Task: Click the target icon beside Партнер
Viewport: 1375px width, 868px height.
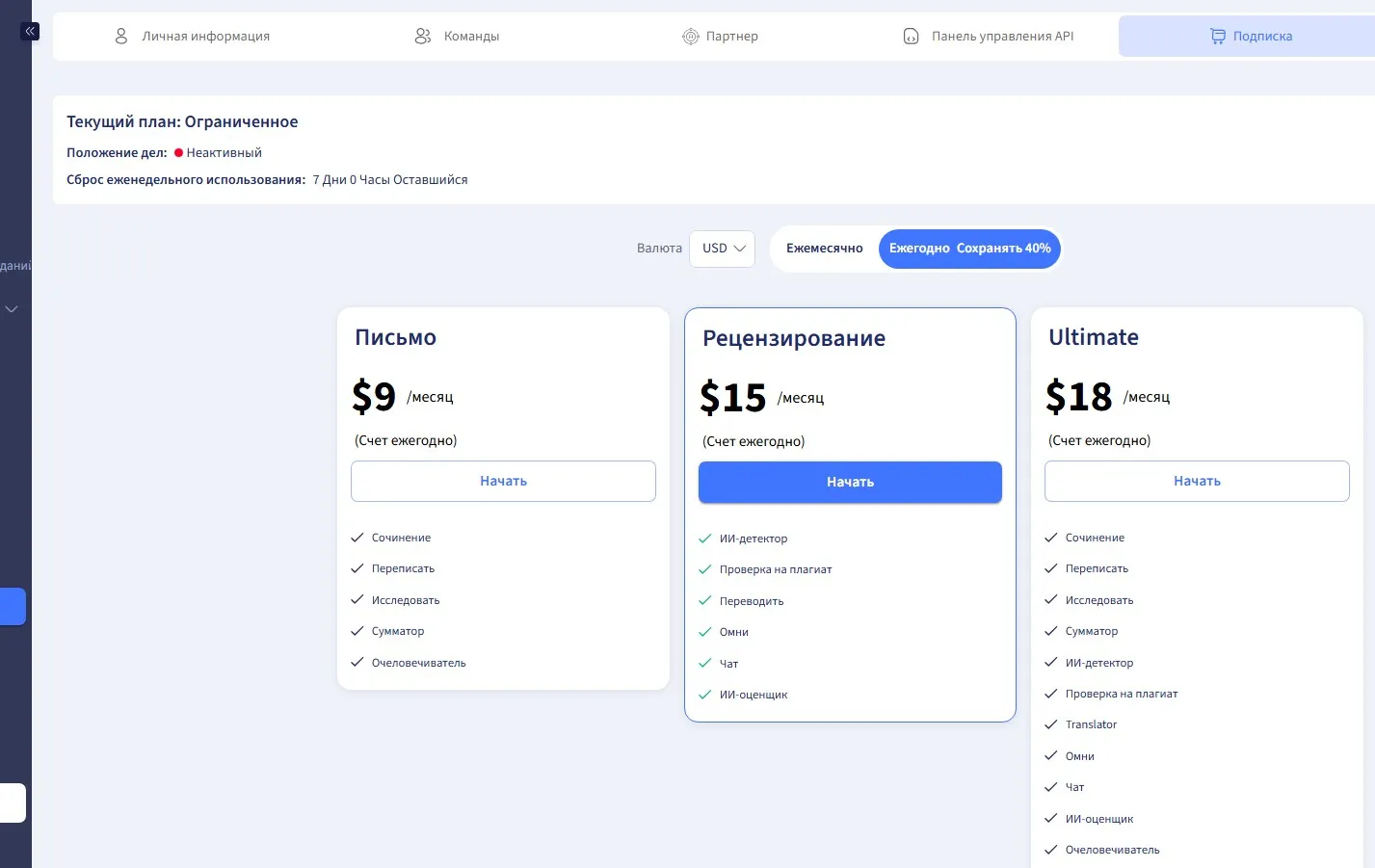Action: pos(690,37)
